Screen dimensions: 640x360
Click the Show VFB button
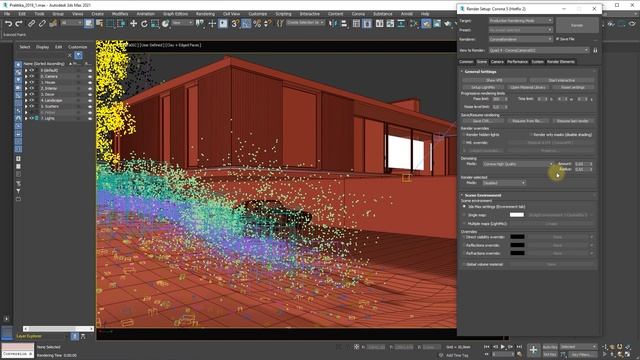494,80
